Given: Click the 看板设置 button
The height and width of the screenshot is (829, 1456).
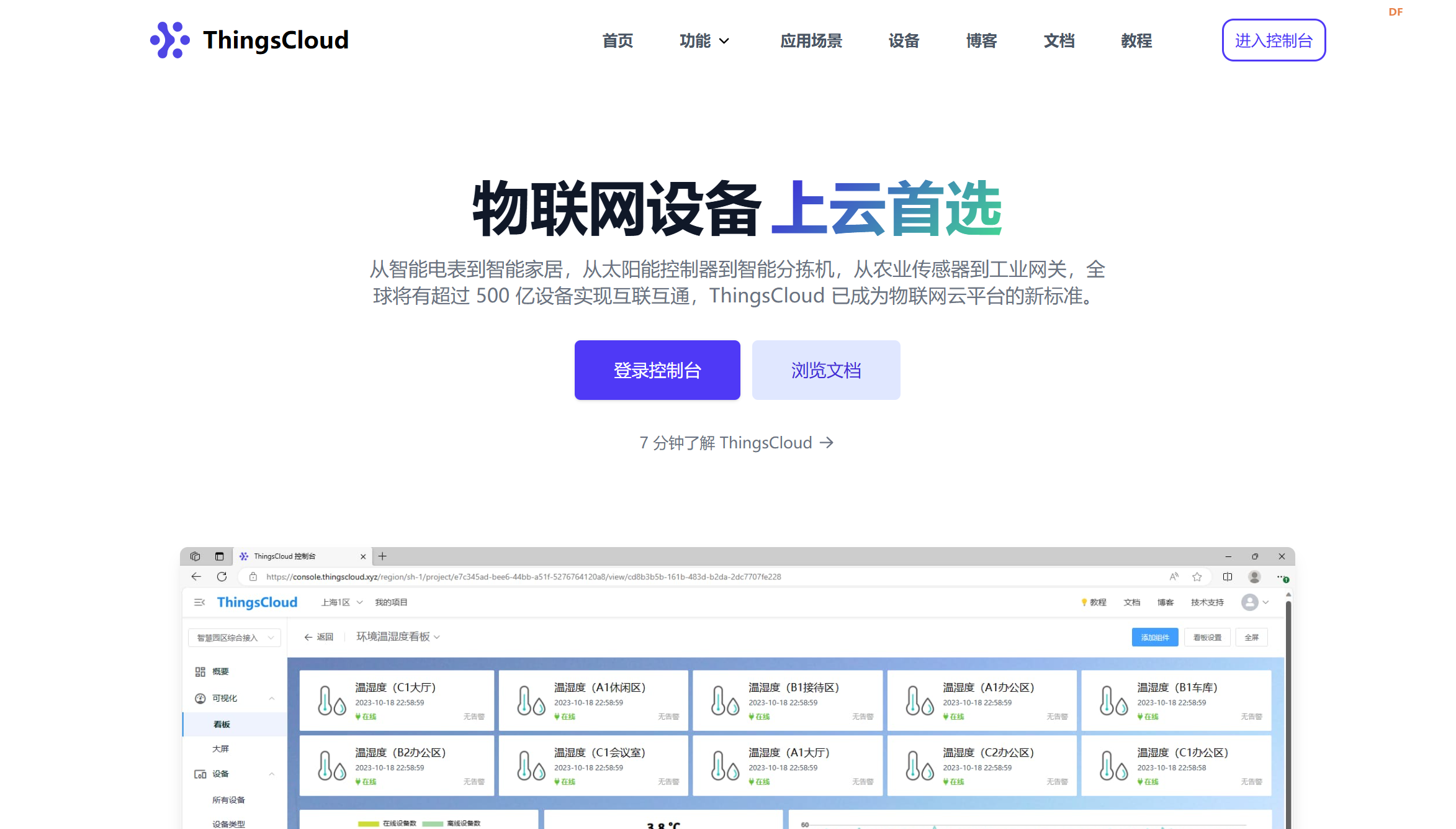Looking at the screenshot, I should [1207, 638].
